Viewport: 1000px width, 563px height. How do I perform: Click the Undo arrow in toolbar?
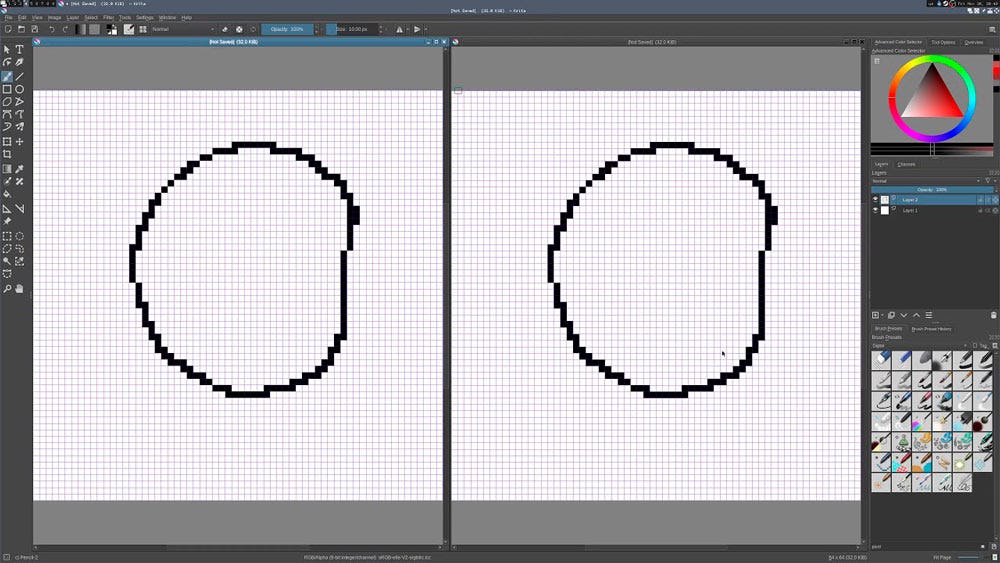click(51, 29)
